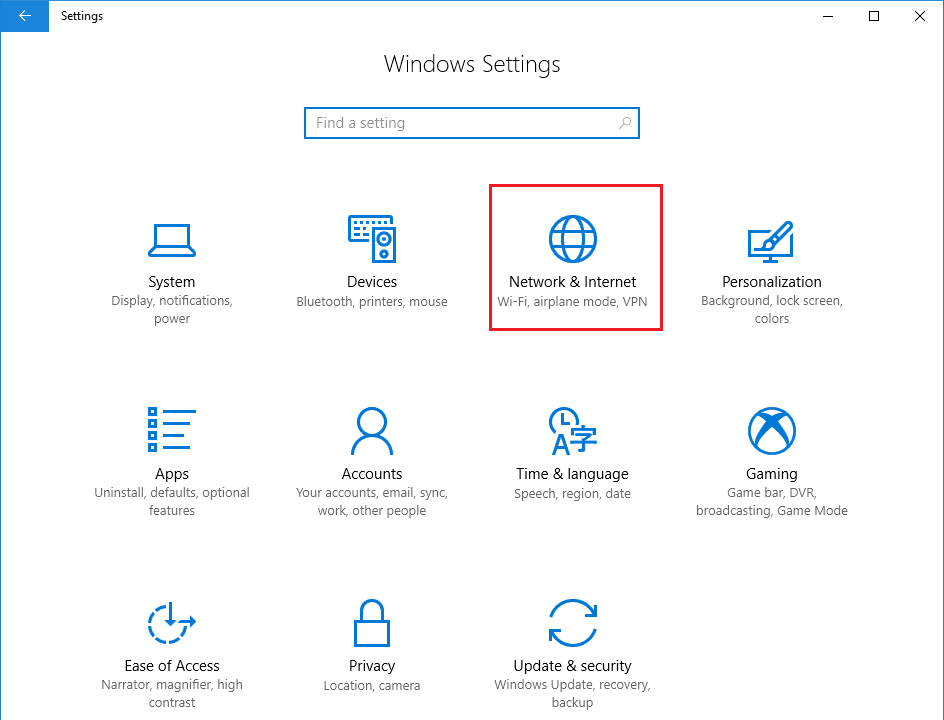
Task: Go back using the title bar arrow
Action: (x=25, y=16)
